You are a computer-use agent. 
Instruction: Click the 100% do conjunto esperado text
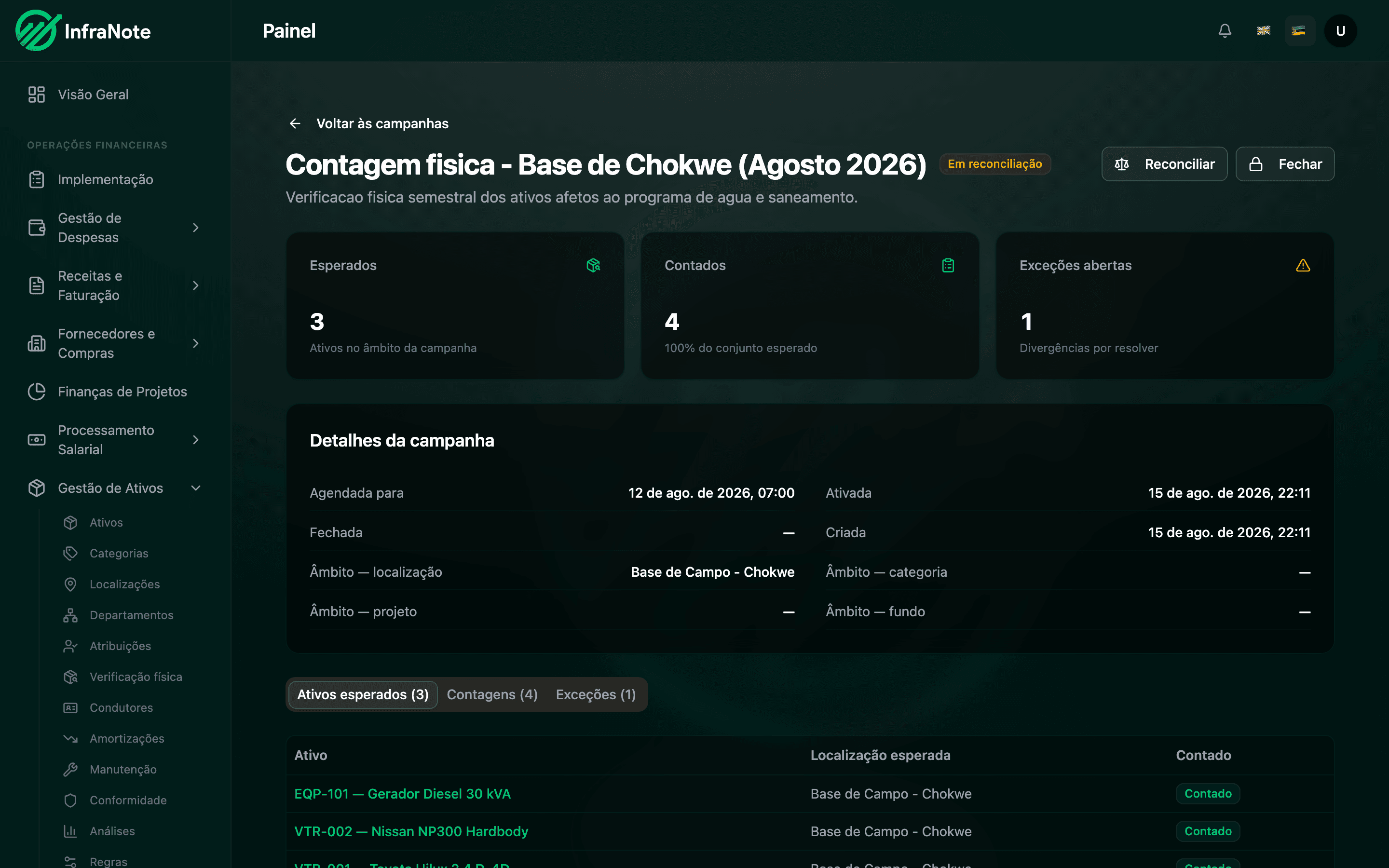[740, 348]
